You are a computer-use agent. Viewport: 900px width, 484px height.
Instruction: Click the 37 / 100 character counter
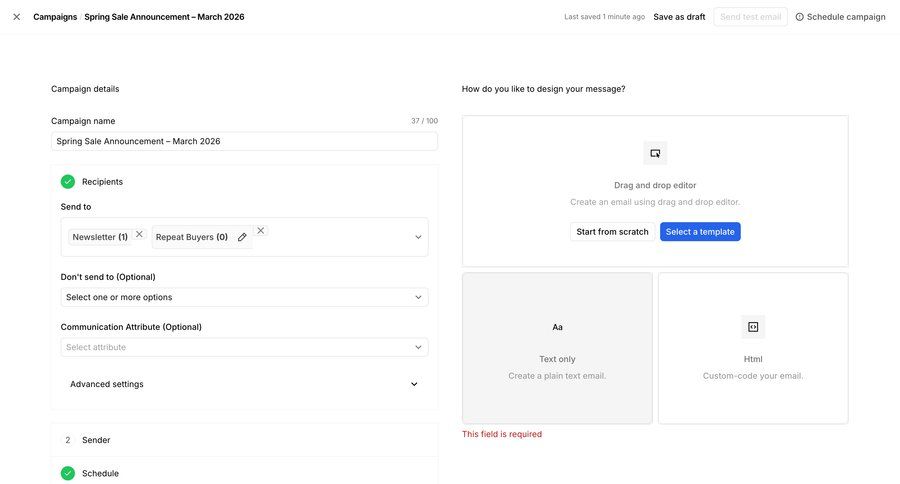tap(424, 121)
